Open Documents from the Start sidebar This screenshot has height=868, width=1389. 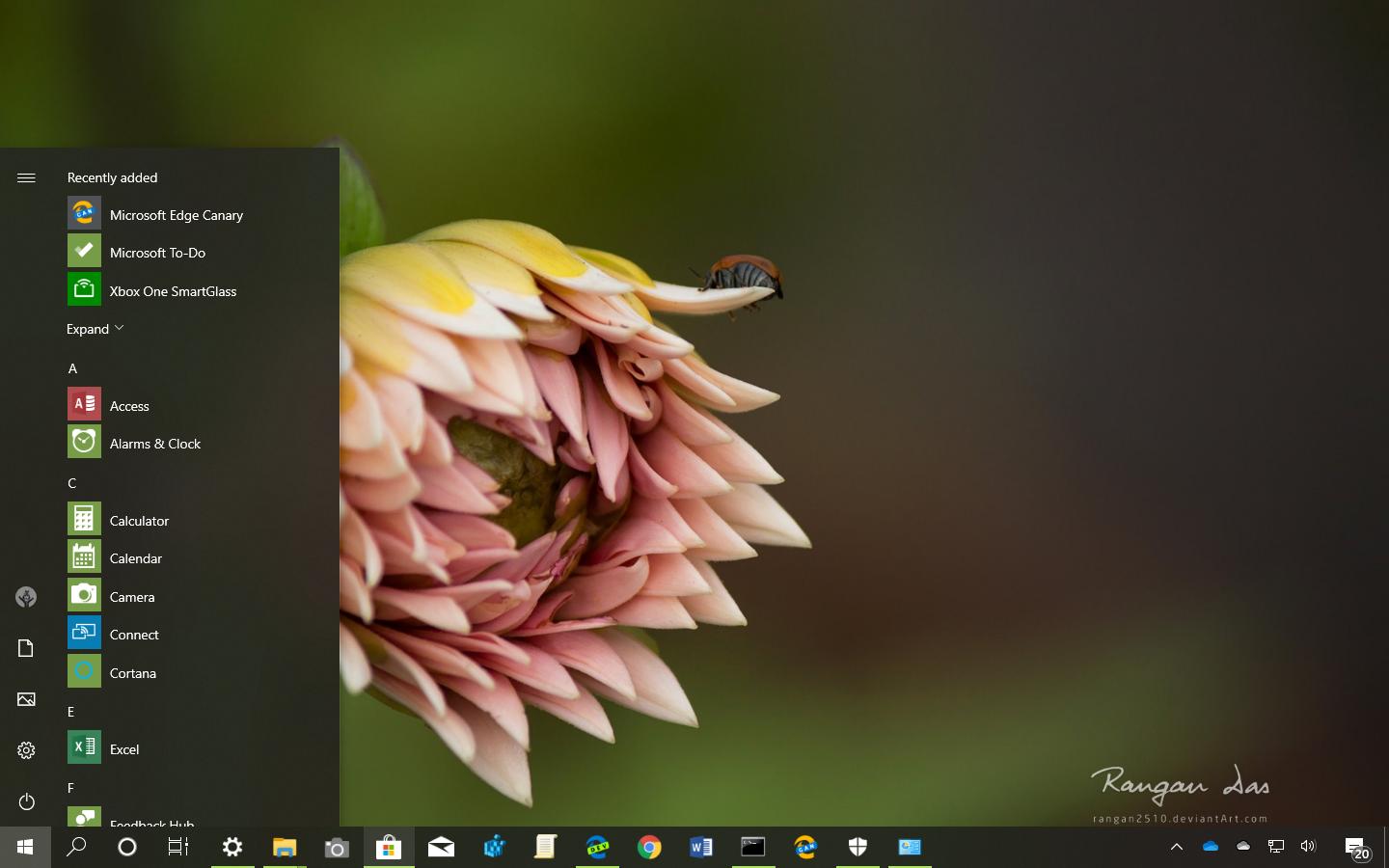tap(26, 648)
